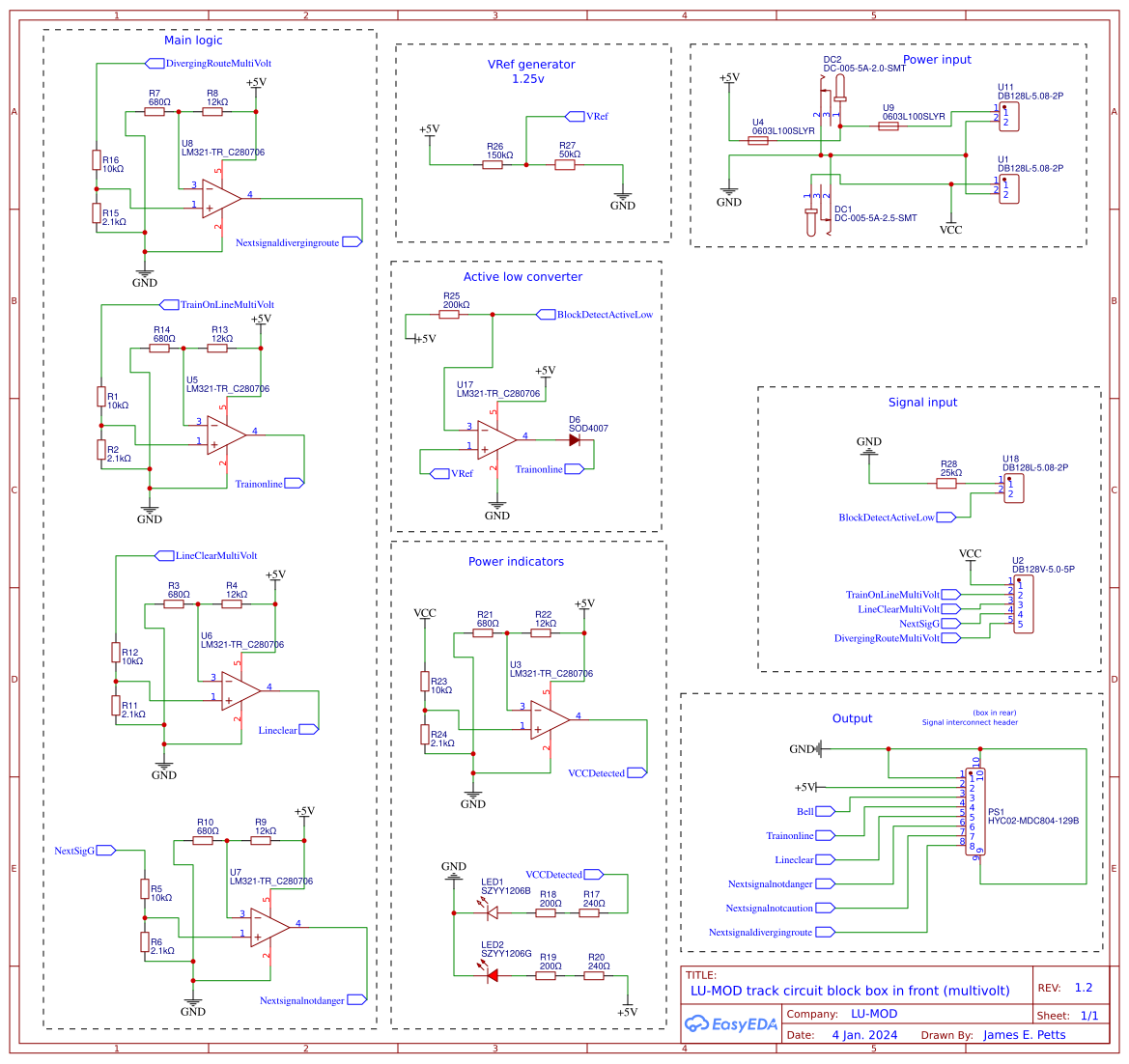Click the EasyEDA logo in the title block
This screenshot has height=1064, width=1129.
731,1023
